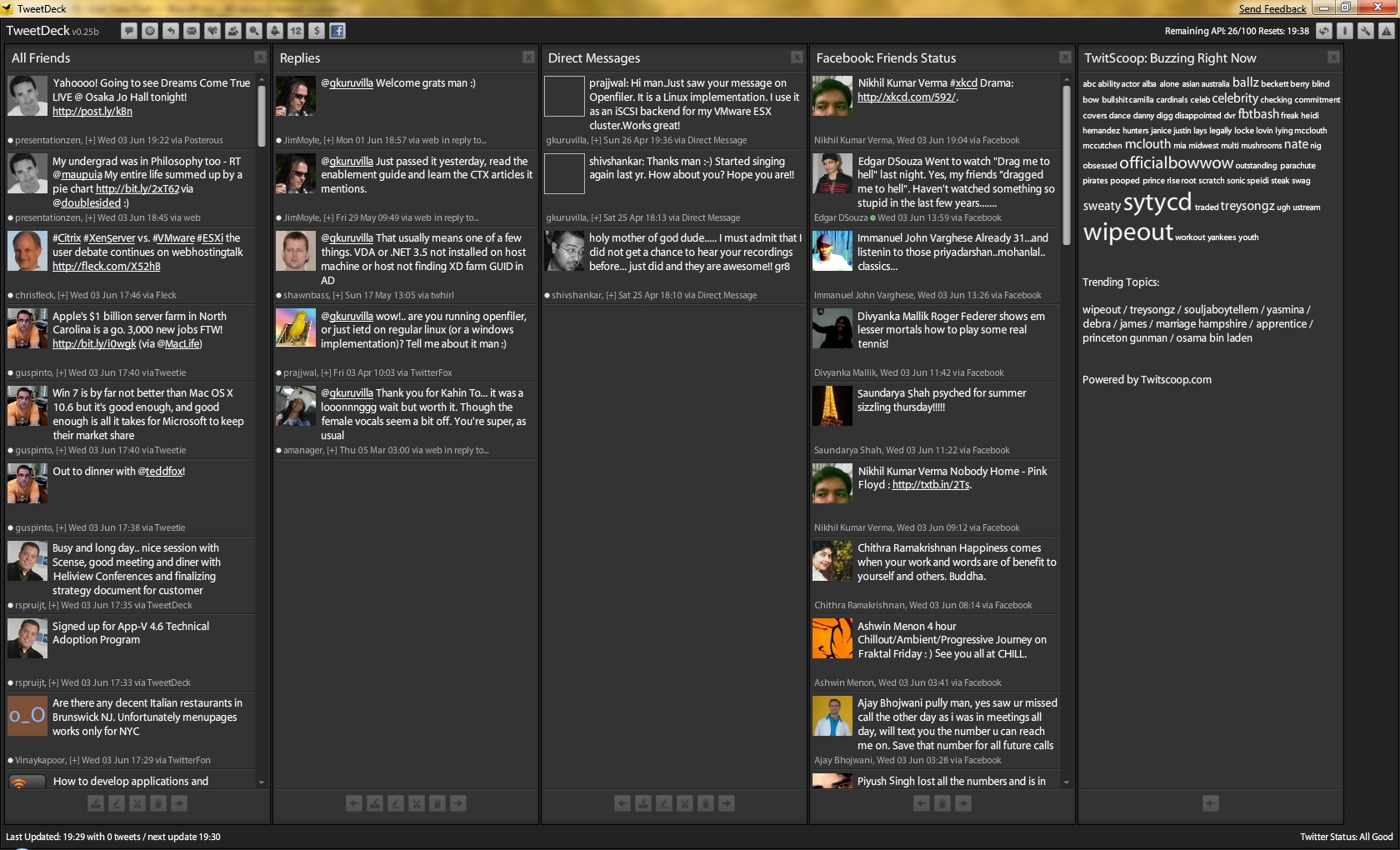Open the http://post.ly/kBn link
The width and height of the screenshot is (1400, 850).
(92, 112)
